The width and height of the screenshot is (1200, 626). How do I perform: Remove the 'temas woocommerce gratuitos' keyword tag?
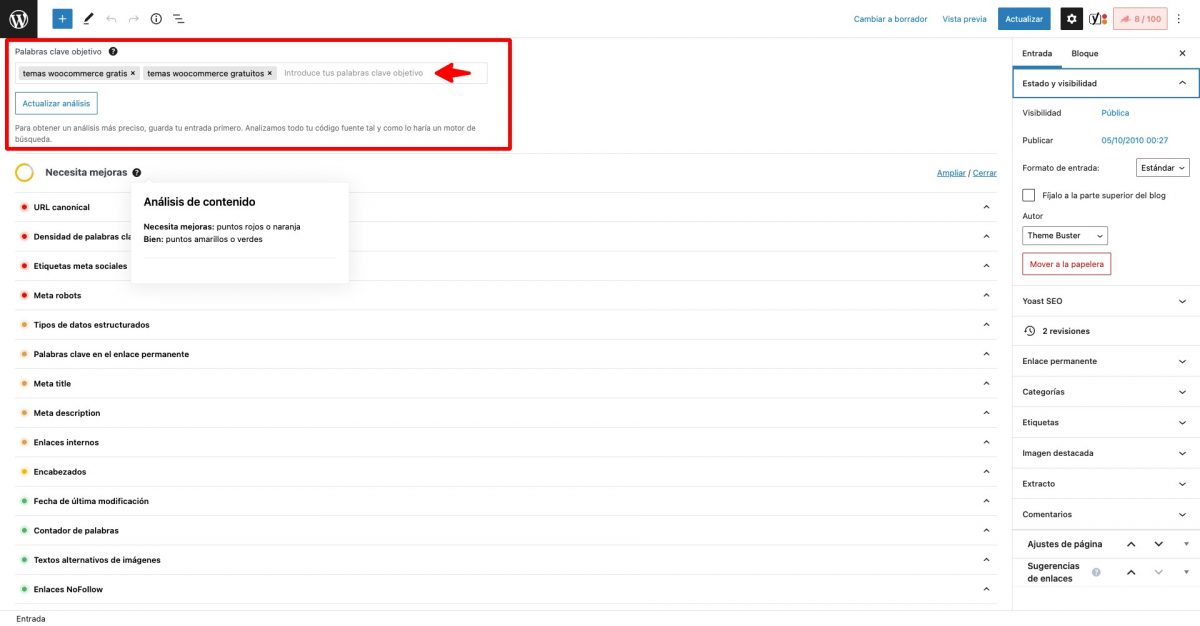click(270, 73)
